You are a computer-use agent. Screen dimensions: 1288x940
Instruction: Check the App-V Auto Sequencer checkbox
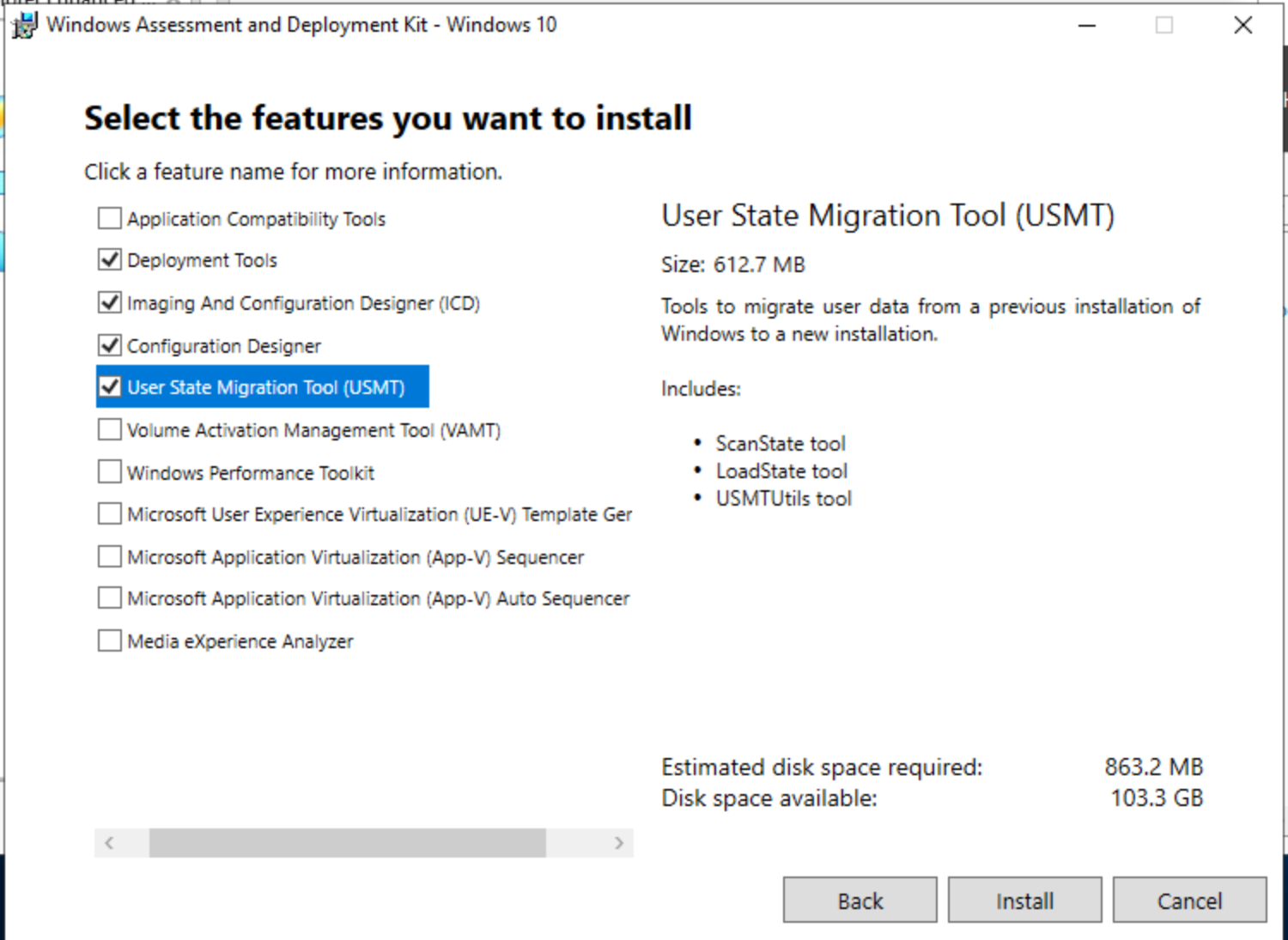(110, 597)
